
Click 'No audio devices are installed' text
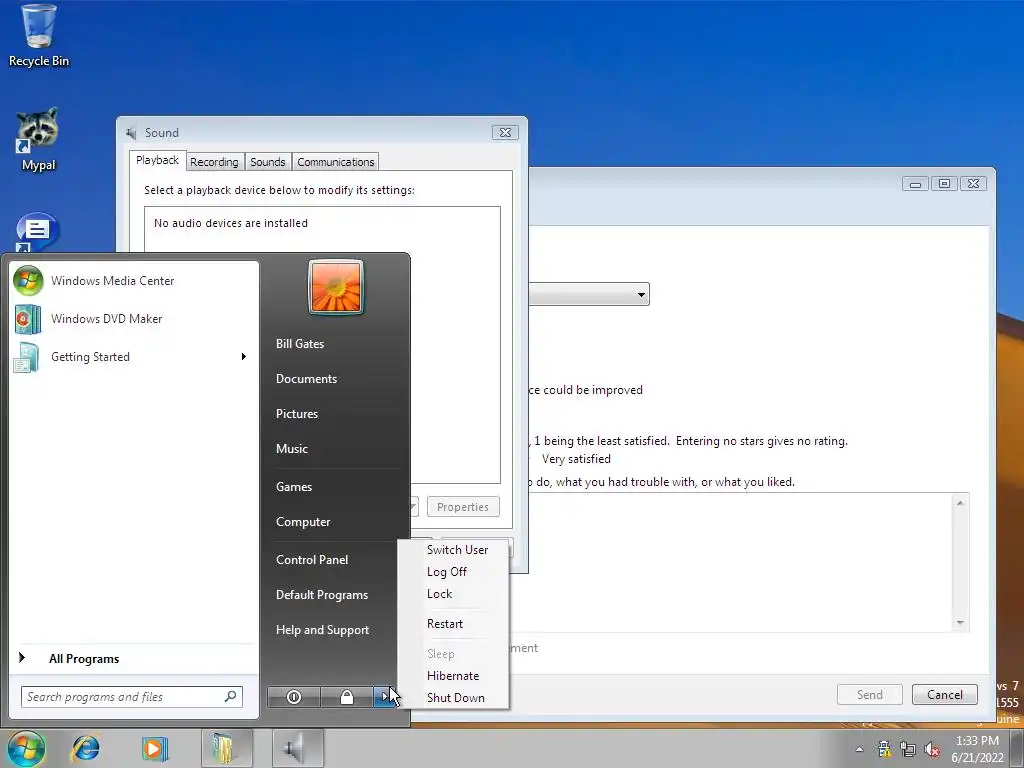[231, 223]
